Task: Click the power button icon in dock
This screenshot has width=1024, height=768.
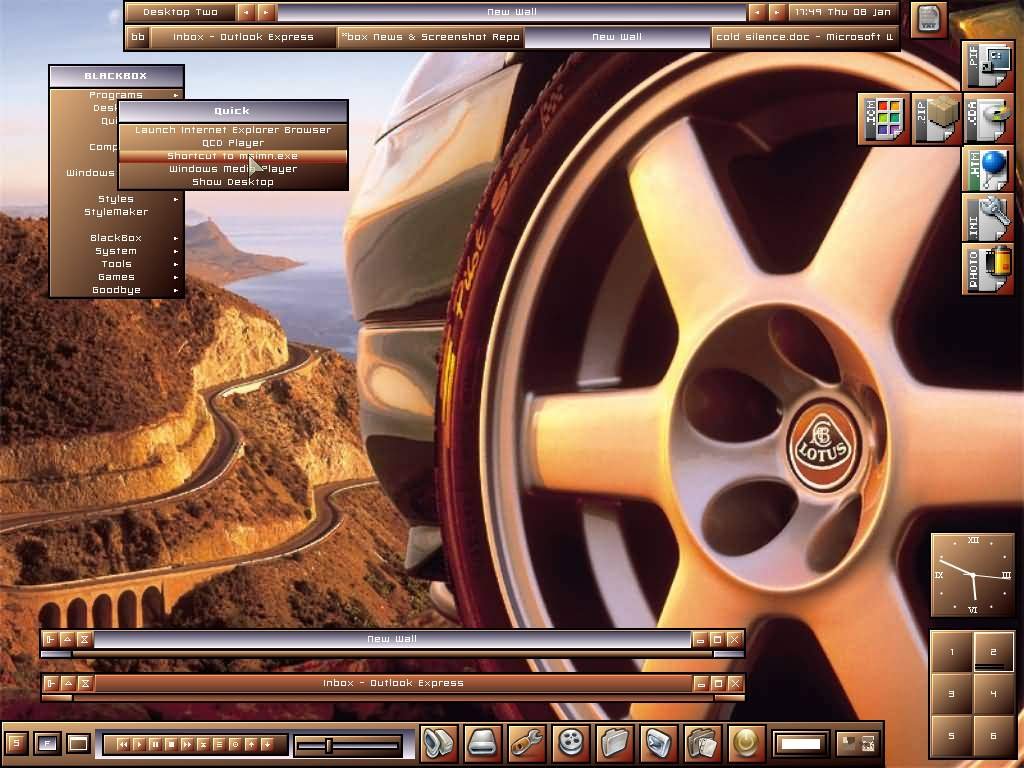Action: [746, 743]
